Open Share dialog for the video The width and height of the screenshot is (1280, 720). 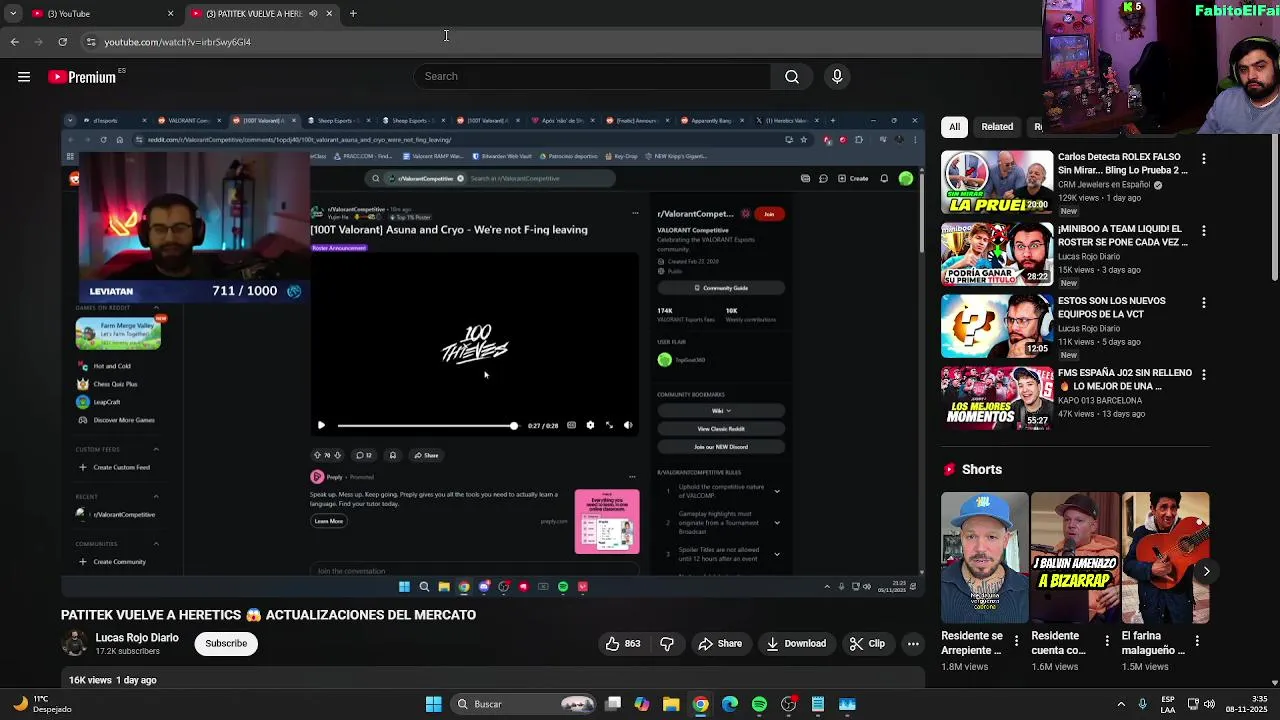pyautogui.click(x=720, y=644)
